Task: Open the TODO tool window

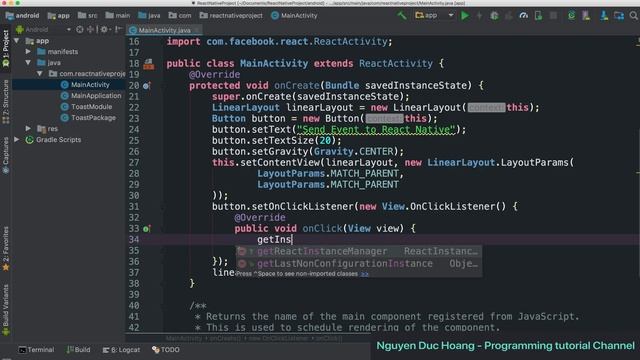Action: coord(166,350)
